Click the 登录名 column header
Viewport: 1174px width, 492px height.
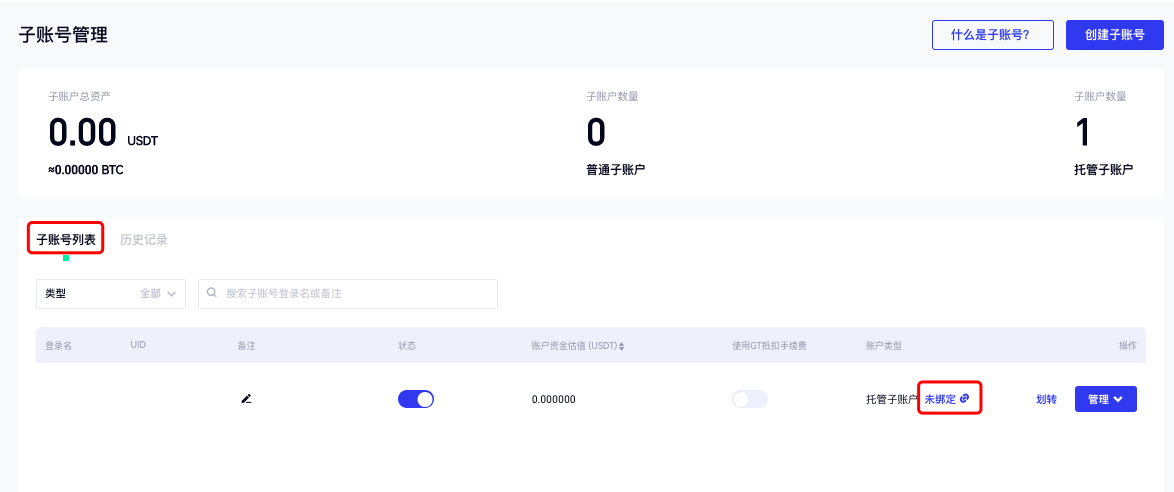pyautogui.click(x=58, y=346)
